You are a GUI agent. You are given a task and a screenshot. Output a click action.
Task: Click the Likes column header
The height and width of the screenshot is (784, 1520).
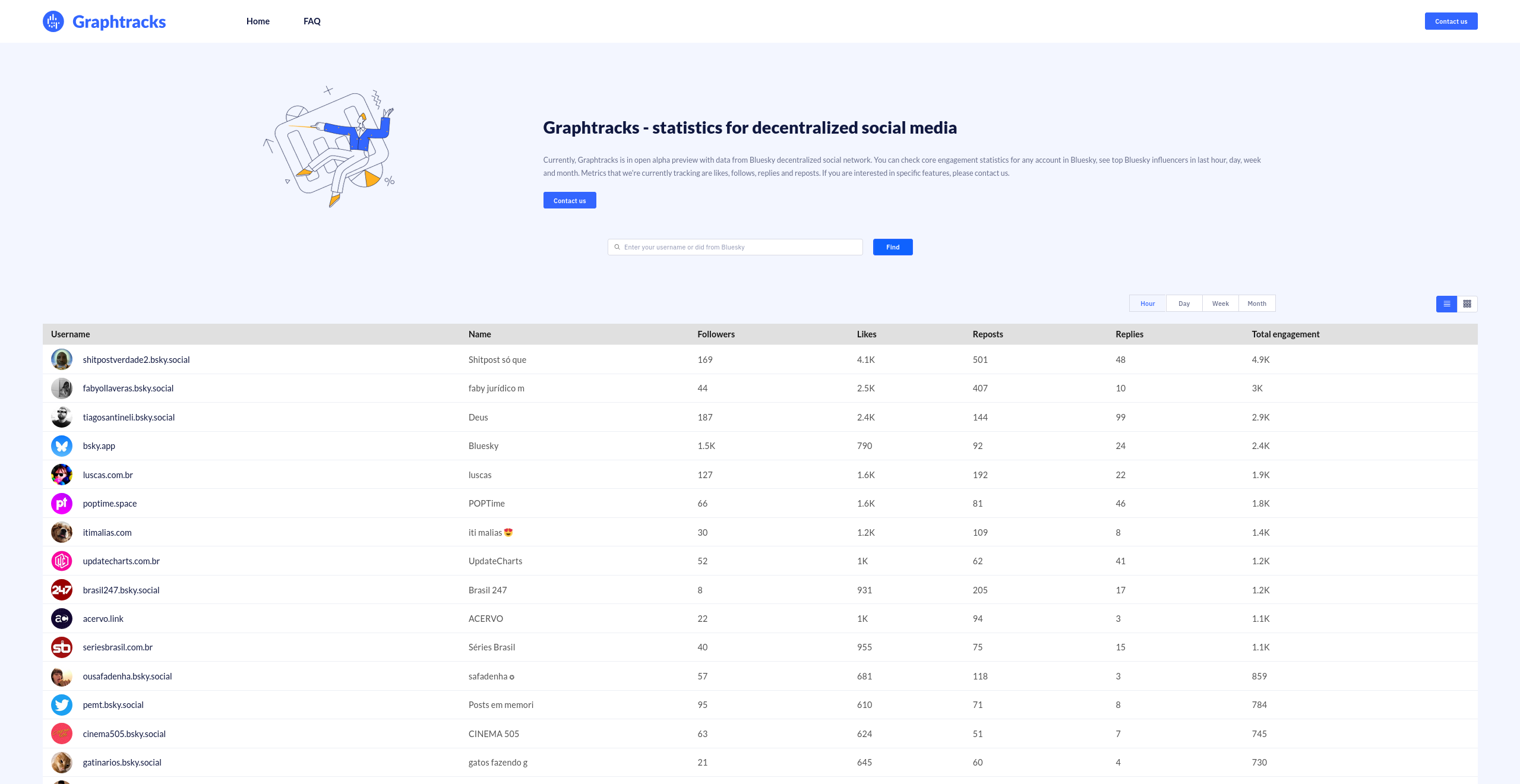pyautogui.click(x=867, y=334)
